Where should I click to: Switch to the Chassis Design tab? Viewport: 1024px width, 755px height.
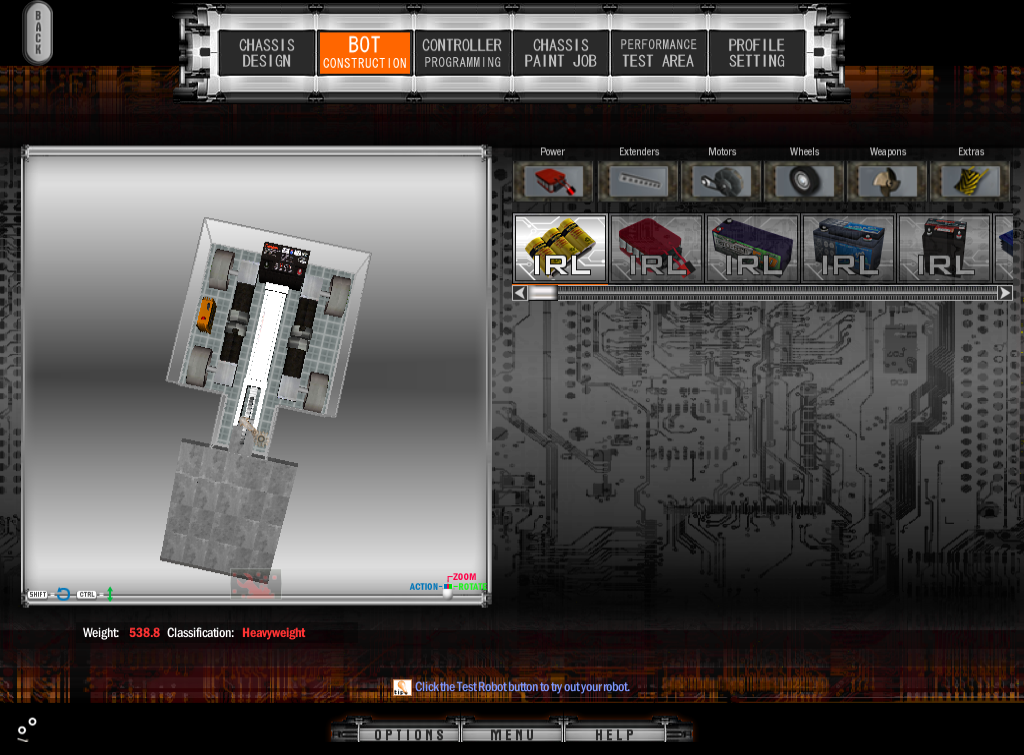click(x=267, y=53)
